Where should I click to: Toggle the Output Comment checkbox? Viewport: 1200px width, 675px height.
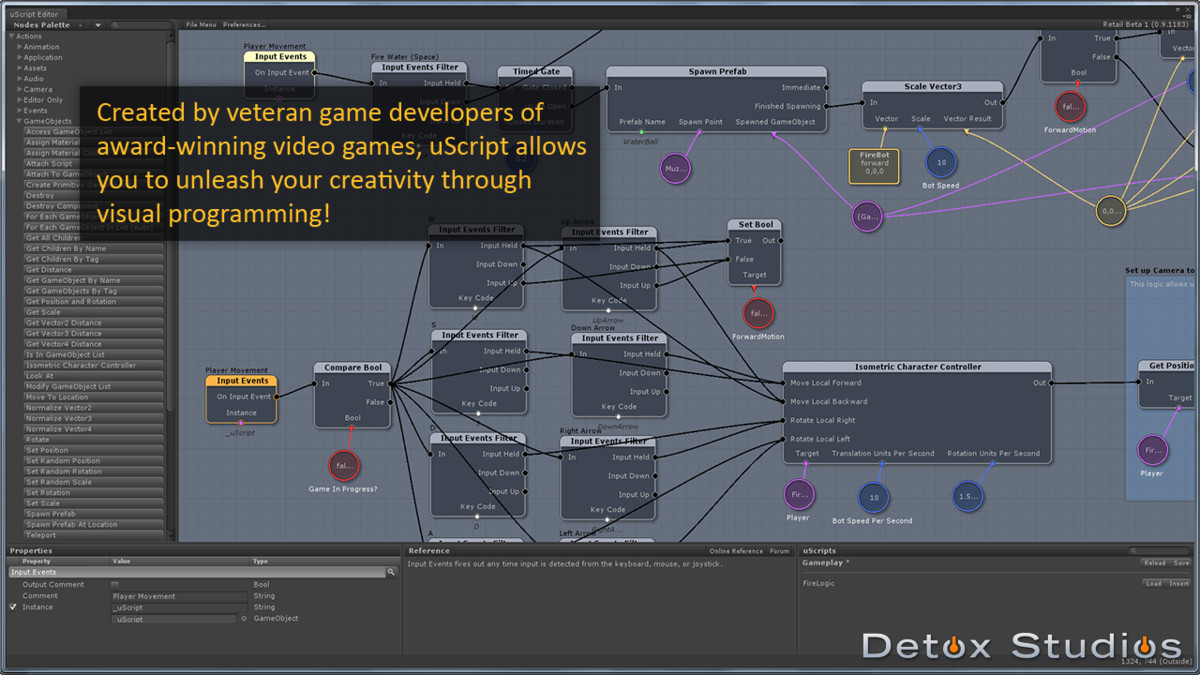click(115, 584)
